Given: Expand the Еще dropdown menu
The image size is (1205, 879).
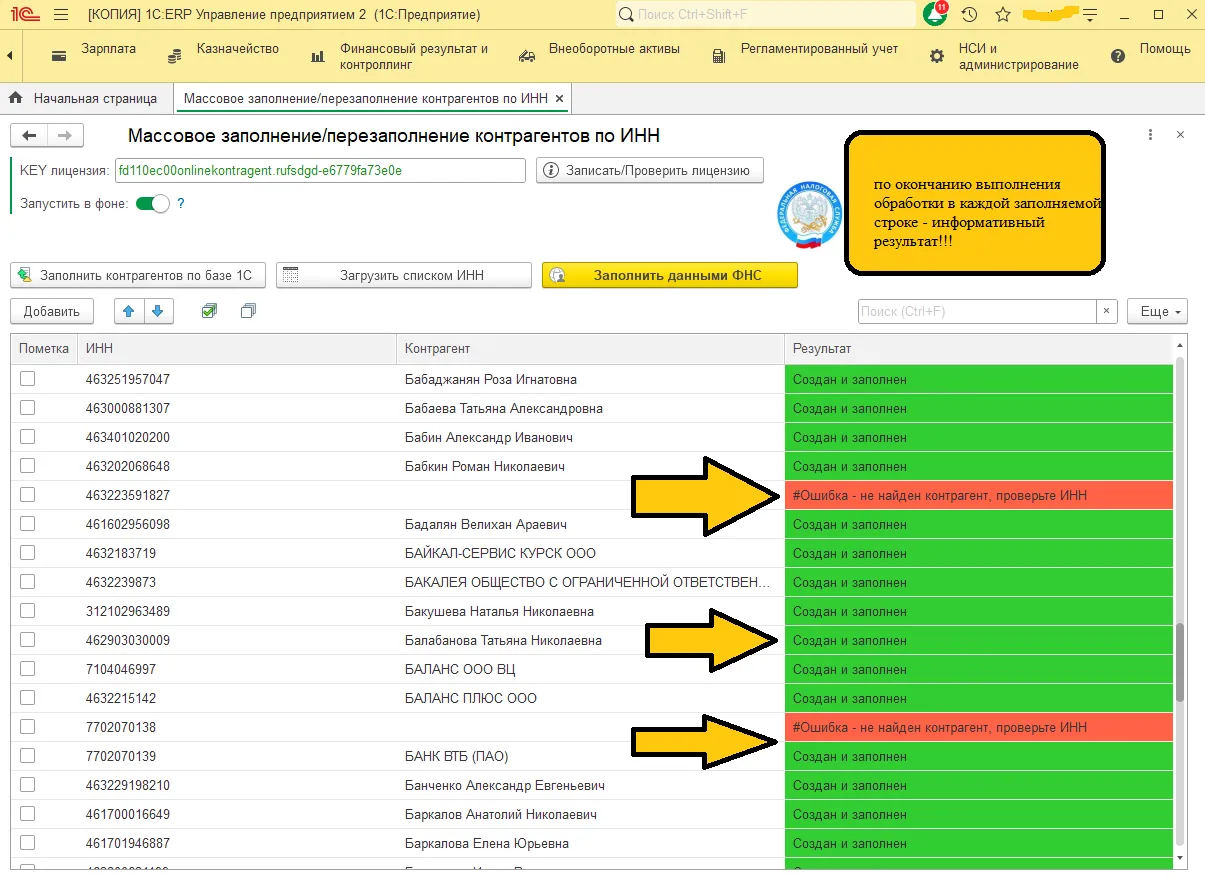Looking at the screenshot, I should 1157,311.
